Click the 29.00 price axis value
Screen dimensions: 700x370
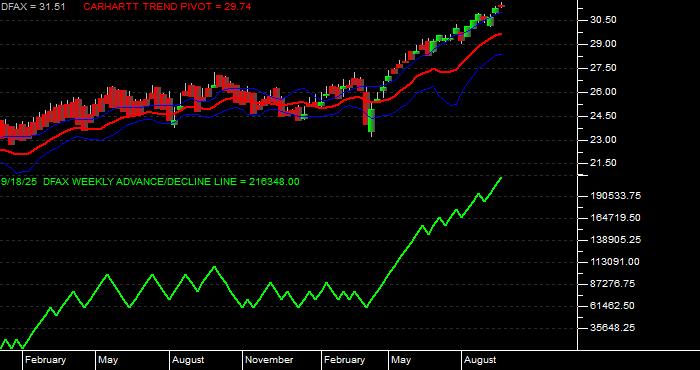(603, 44)
